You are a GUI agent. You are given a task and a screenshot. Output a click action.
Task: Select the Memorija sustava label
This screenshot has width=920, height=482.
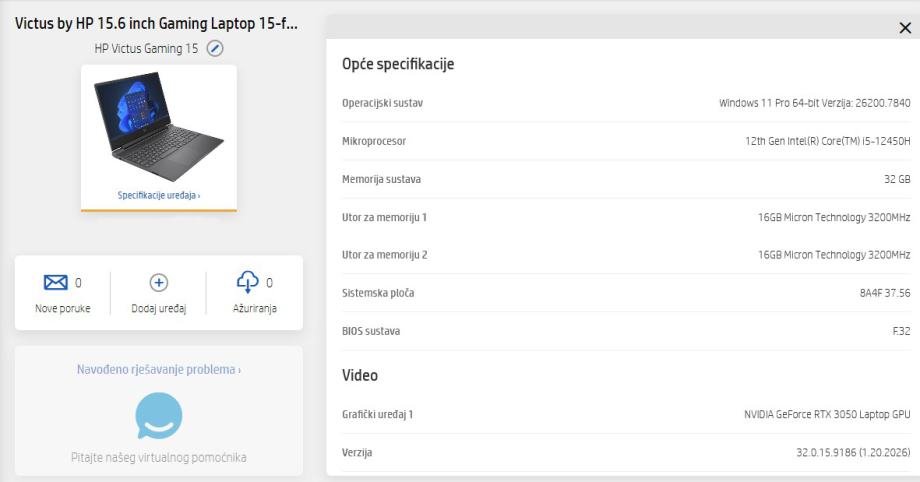pos(381,179)
